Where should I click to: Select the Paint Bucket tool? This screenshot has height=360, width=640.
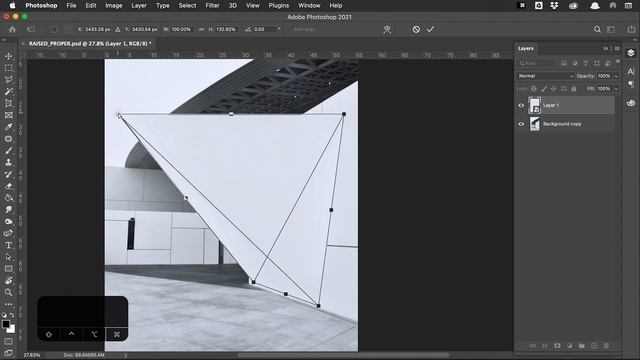(x=9, y=198)
